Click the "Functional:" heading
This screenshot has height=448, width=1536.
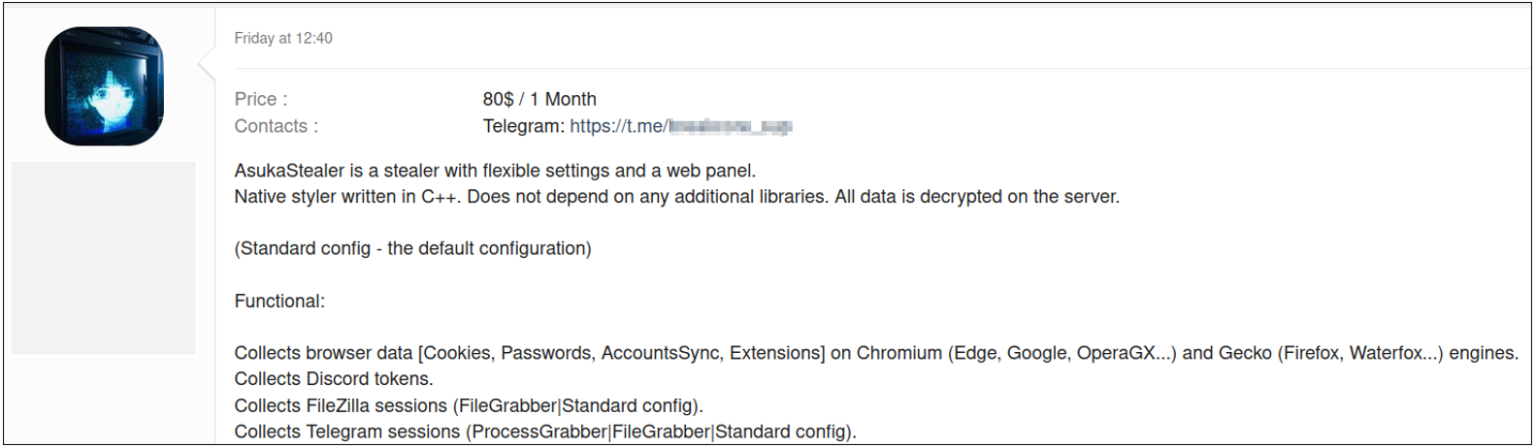274,301
